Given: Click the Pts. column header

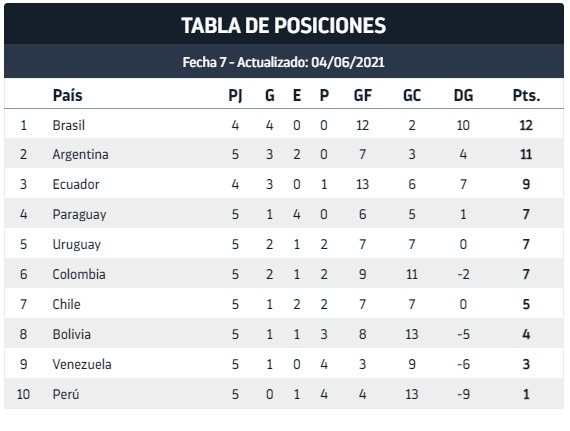Looking at the screenshot, I should tap(526, 95).
